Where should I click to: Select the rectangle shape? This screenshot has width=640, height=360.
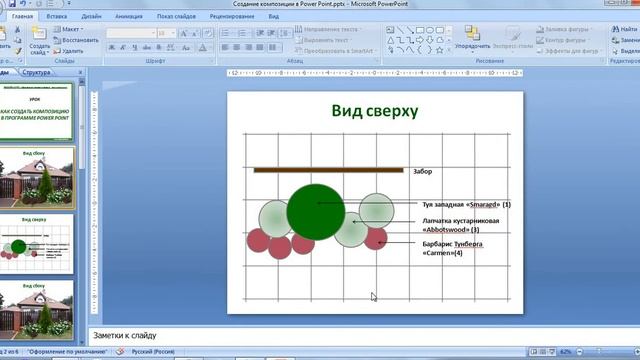pos(420,30)
